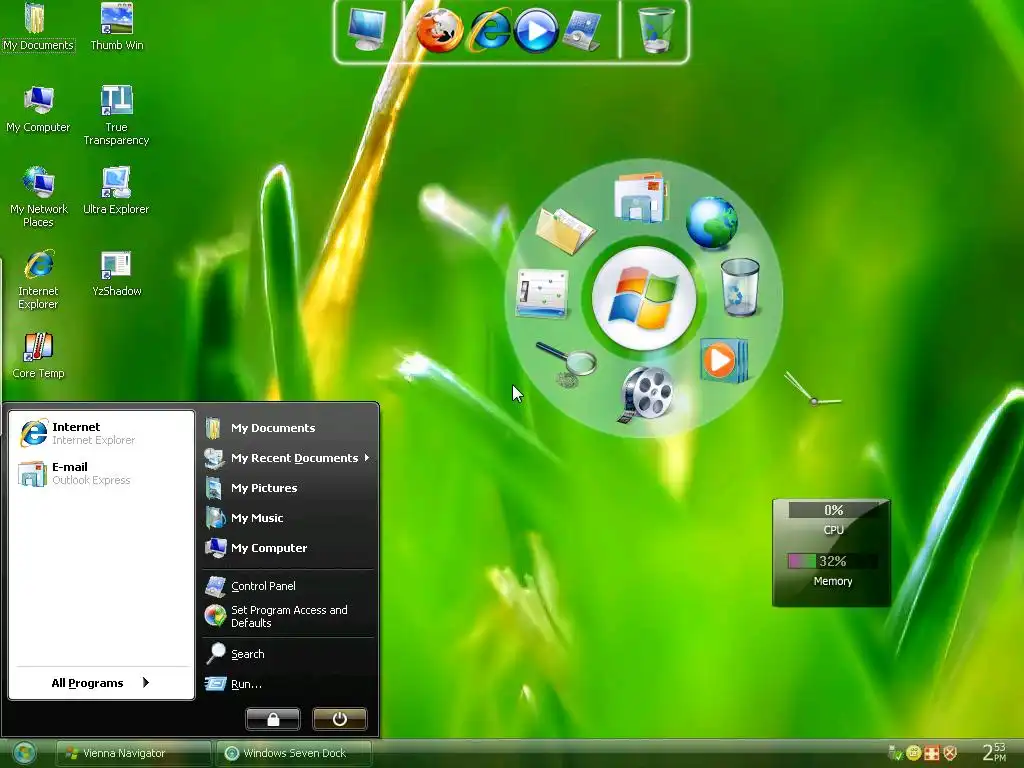The height and width of the screenshot is (768, 1024).
Task: Open Control Panel from start menu
Action: coord(288,586)
